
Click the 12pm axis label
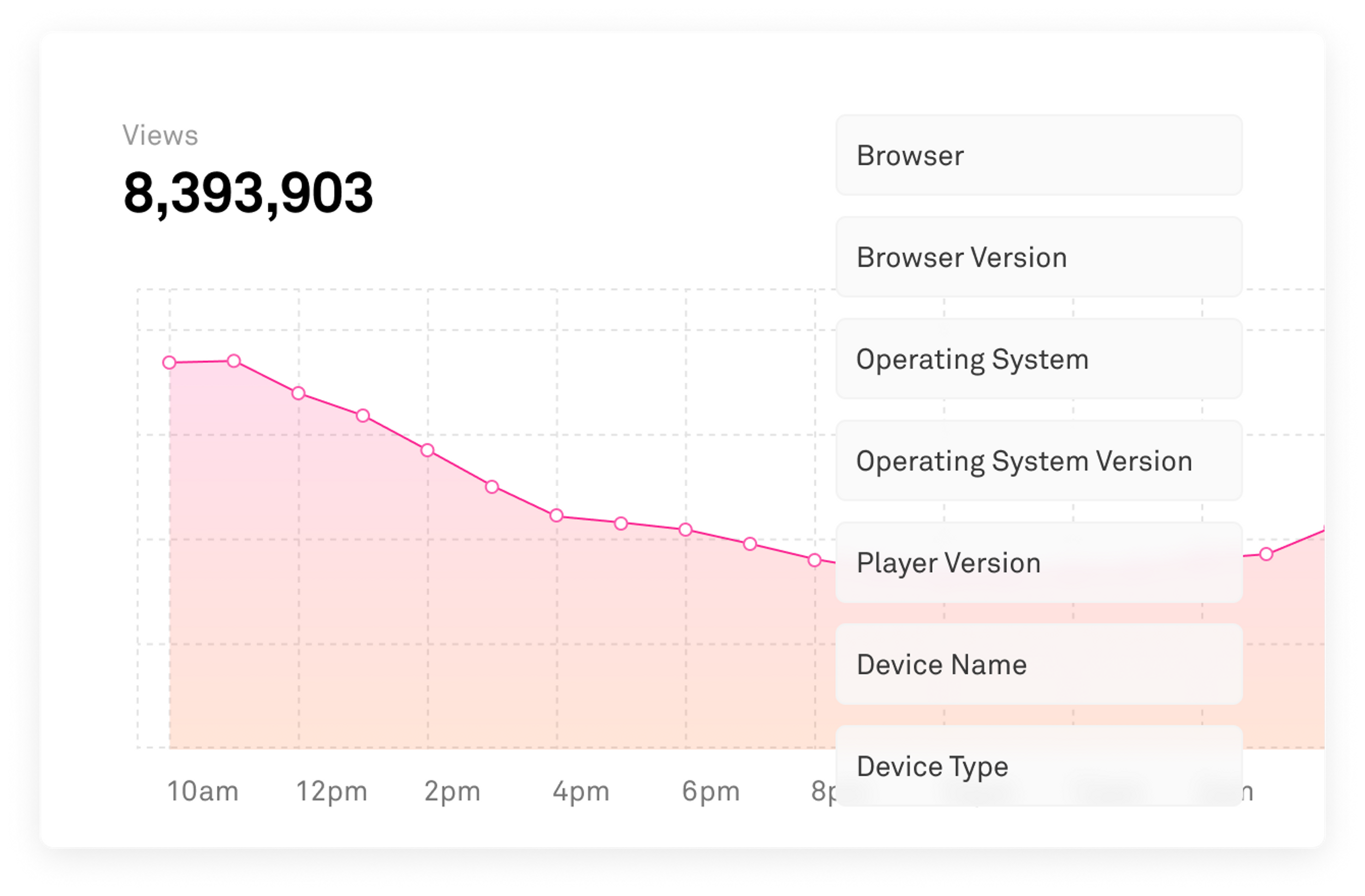[x=332, y=791]
